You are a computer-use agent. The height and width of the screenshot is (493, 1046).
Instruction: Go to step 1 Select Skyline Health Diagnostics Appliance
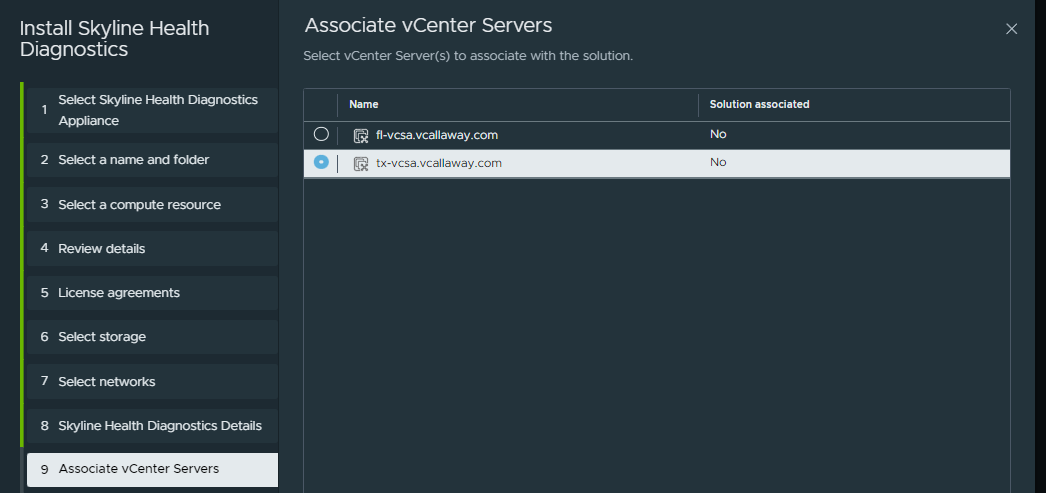coord(152,110)
